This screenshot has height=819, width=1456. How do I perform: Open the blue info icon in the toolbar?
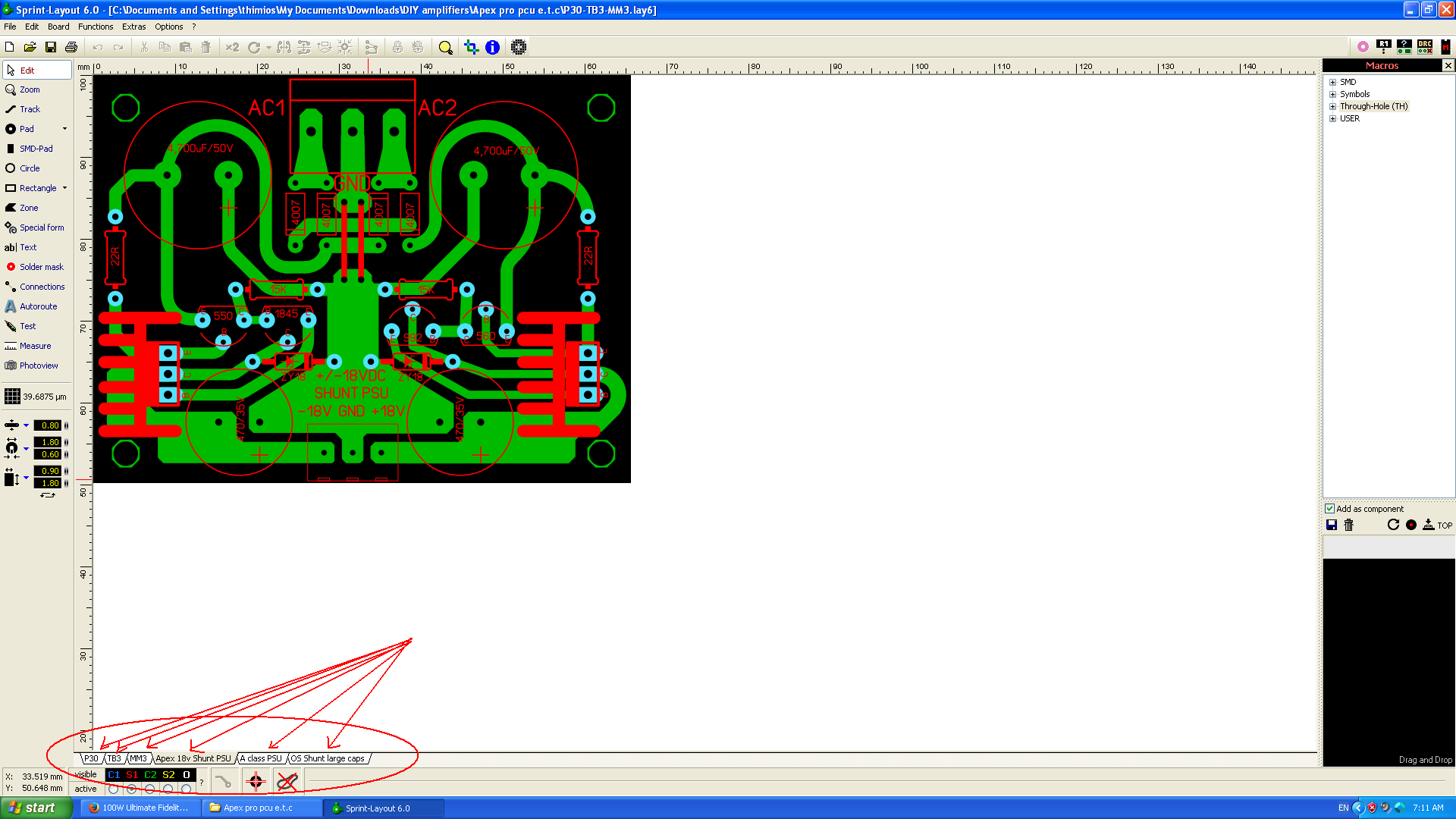click(x=492, y=47)
